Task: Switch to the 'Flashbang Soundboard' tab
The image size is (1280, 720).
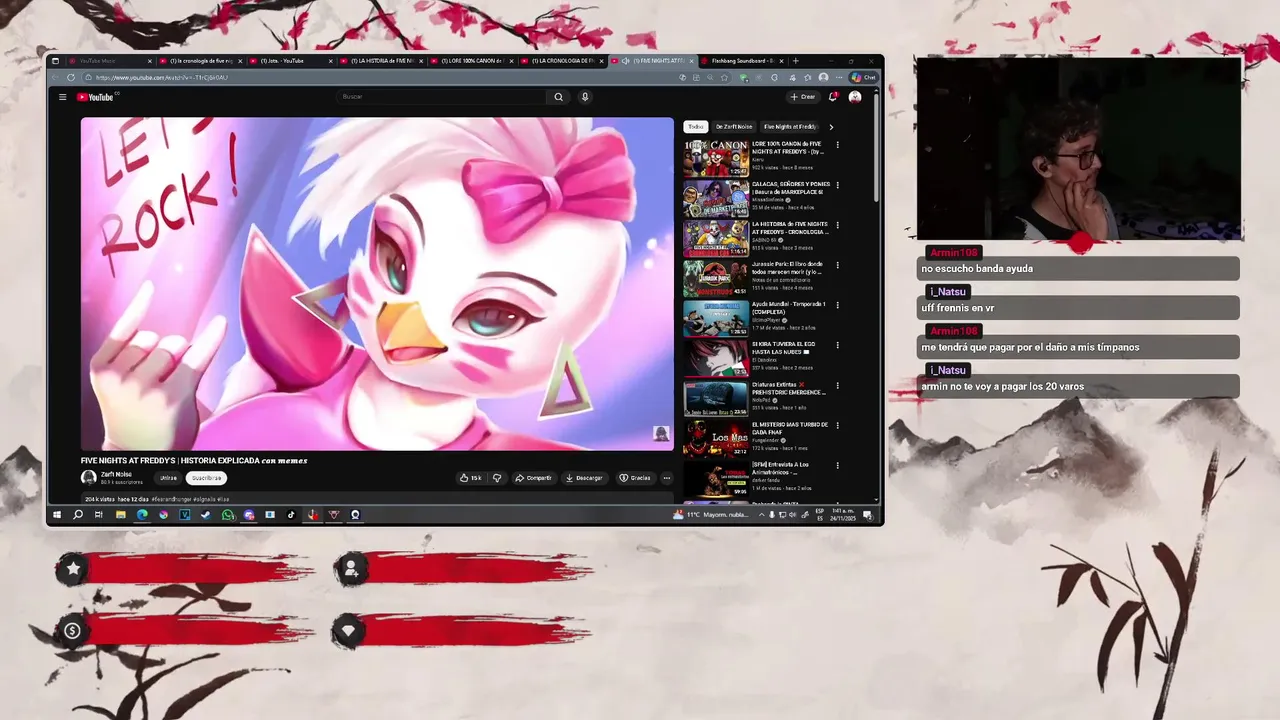Action: [x=742, y=61]
